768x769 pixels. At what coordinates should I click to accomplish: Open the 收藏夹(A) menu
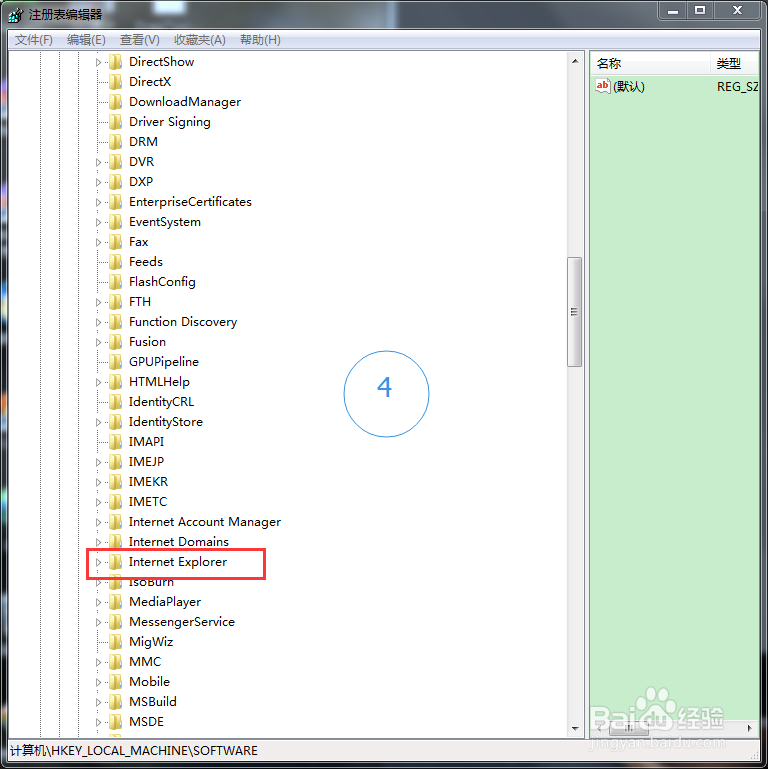(200, 40)
